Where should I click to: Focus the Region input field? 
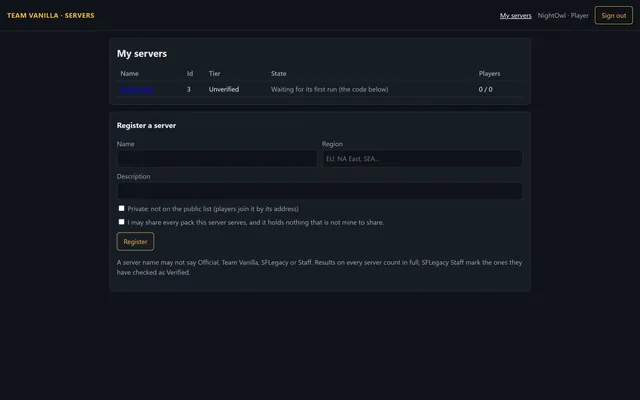pyautogui.click(x=422, y=158)
